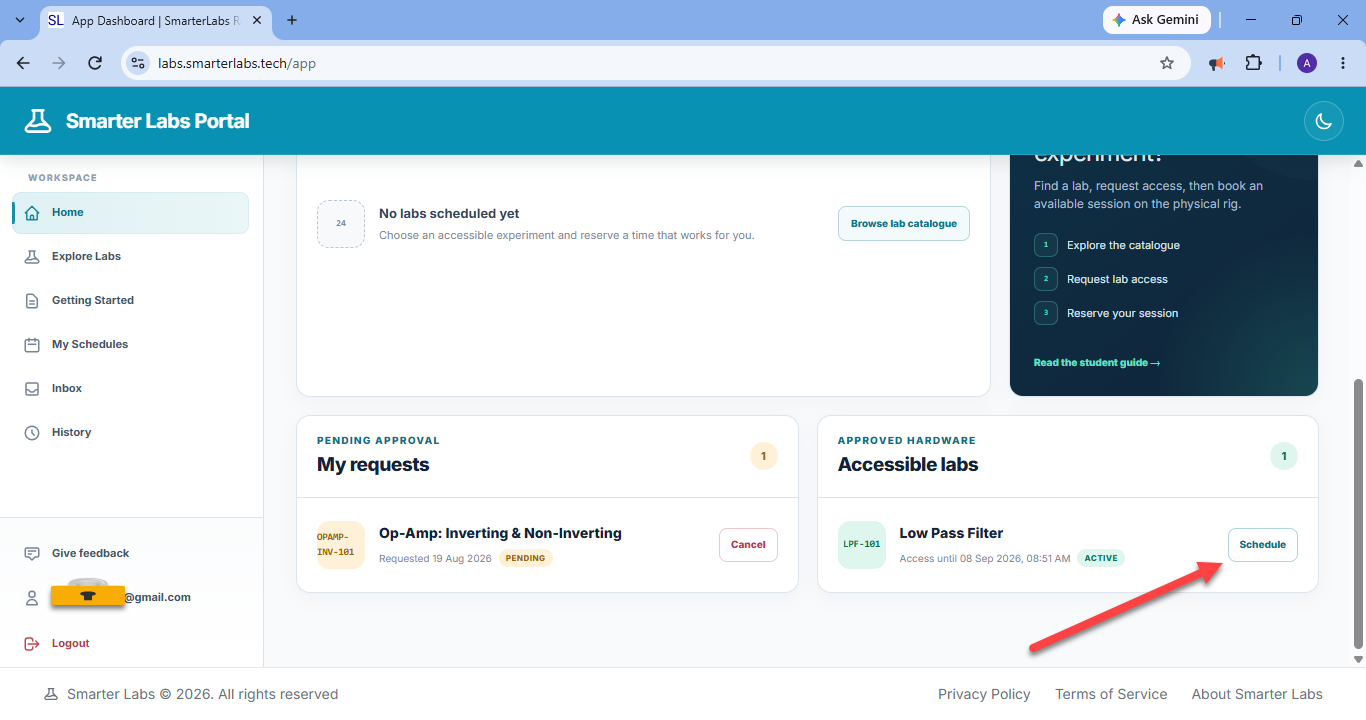Click the user profile person icon
This screenshot has width=1366, height=720.
(32, 598)
